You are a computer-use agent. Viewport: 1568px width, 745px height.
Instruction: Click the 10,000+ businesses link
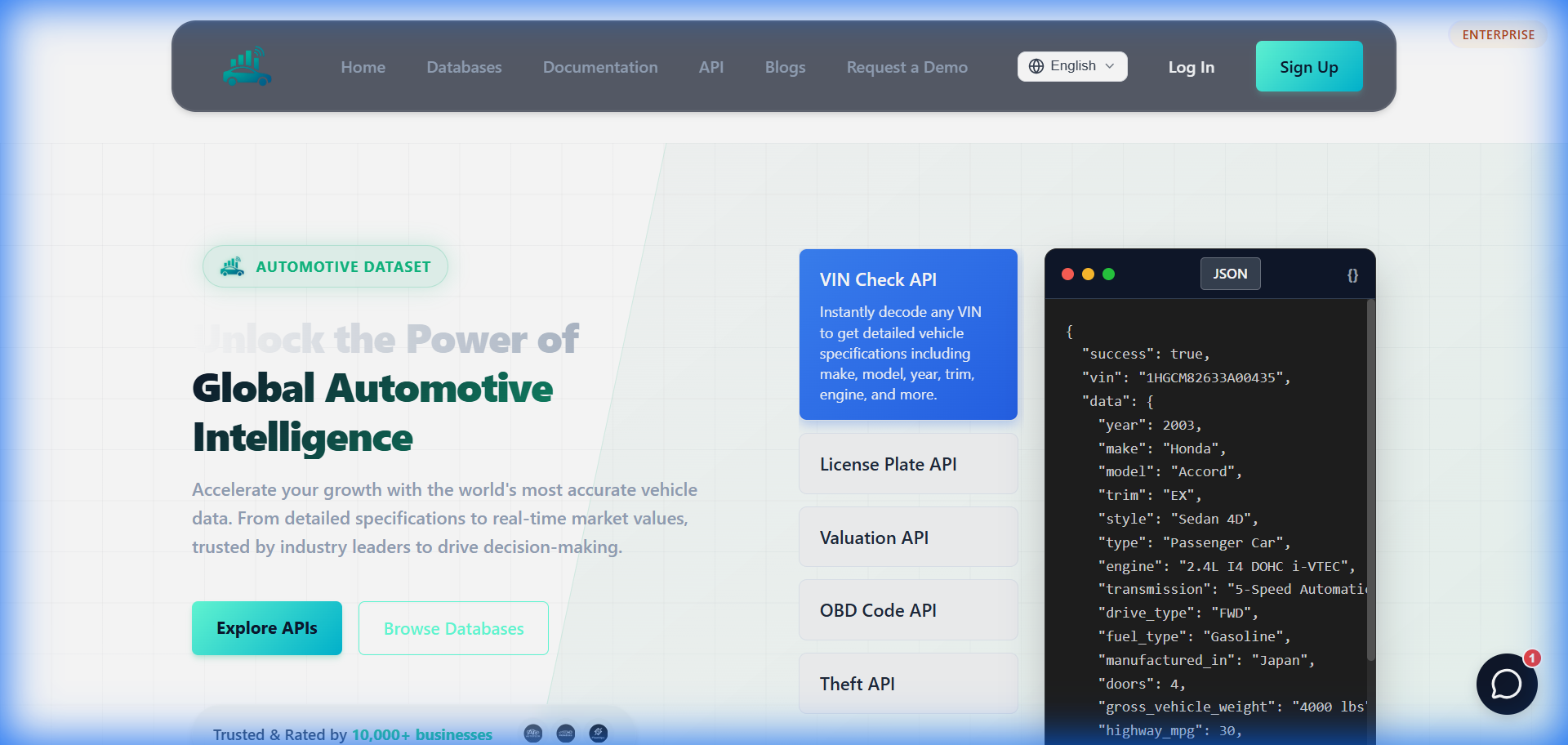[421, 734]
